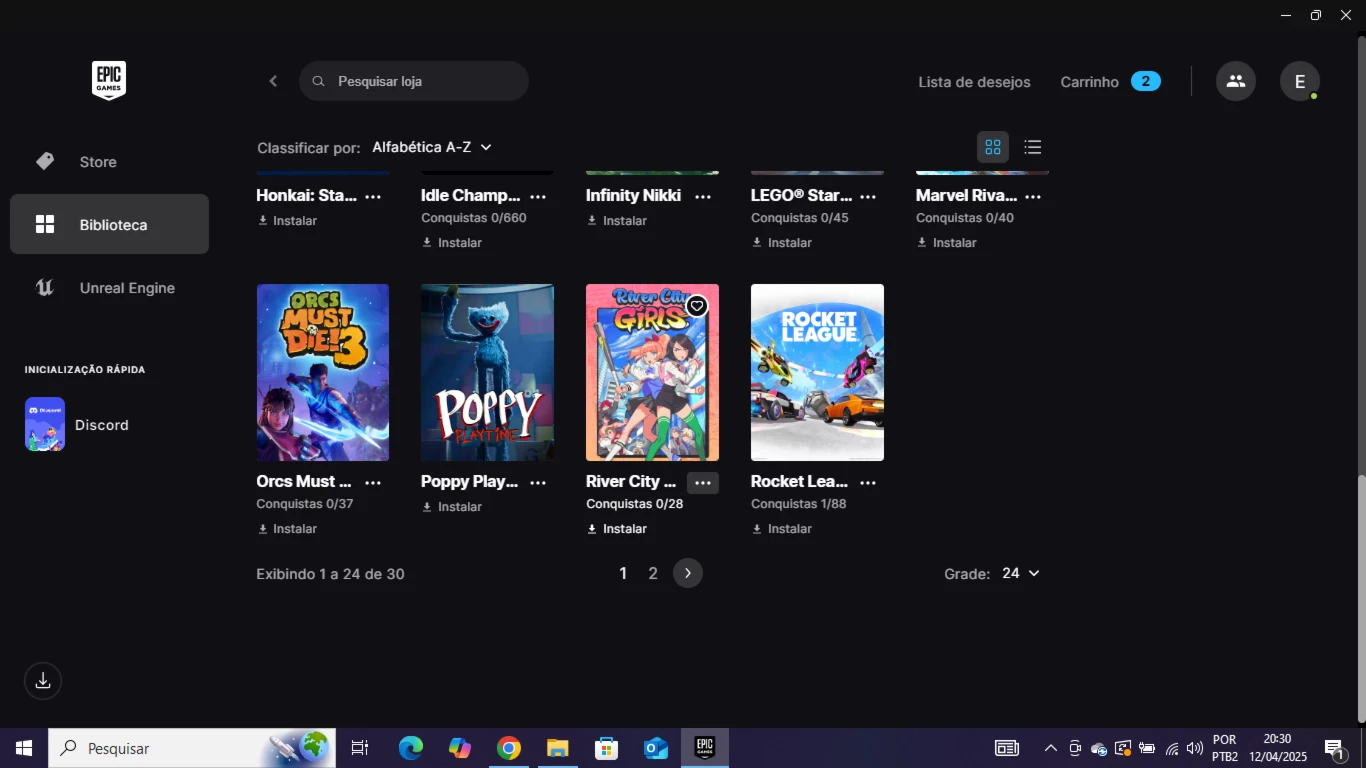Open options menu for Idle Champions
The height and width of the screenshot is (768, 1366).
coord(538,197)
